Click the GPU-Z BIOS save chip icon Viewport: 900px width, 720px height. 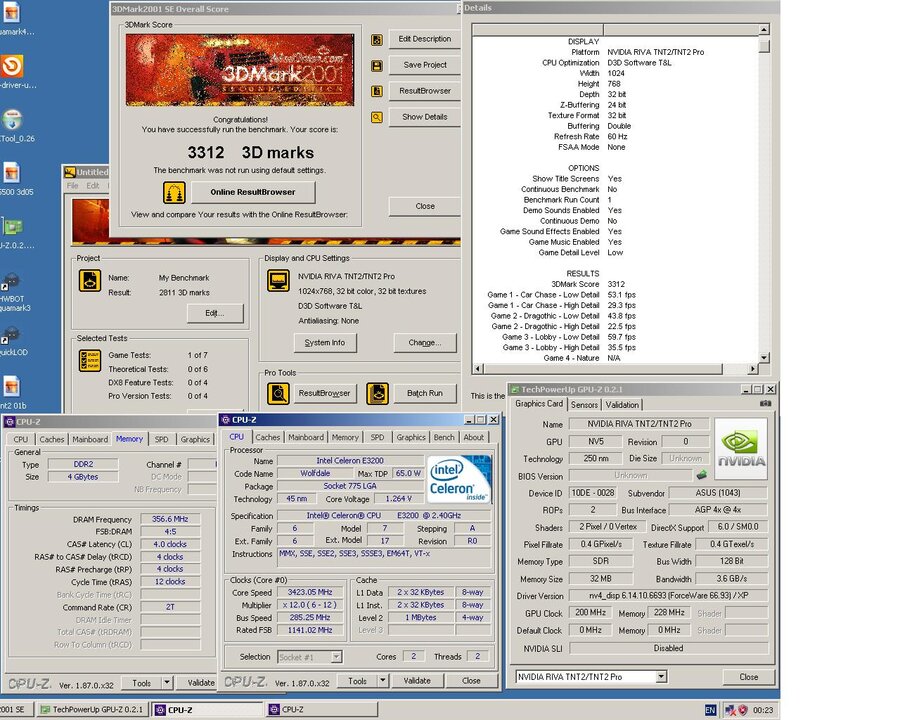(701, 475)
